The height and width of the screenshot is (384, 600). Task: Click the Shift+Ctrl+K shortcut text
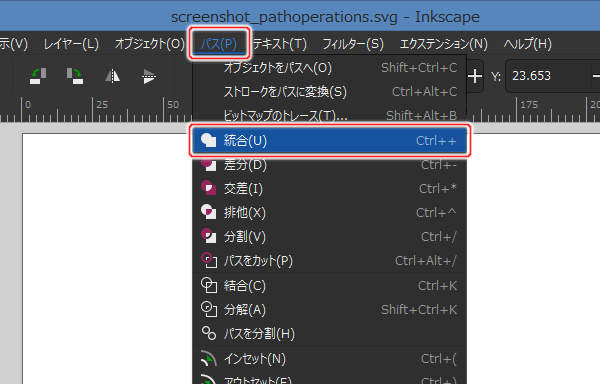419,309
